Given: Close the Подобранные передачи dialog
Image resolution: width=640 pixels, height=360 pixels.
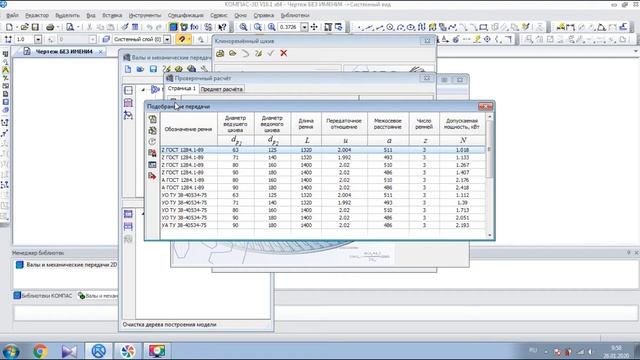Looking at the screenshot, I should [485, 107].
